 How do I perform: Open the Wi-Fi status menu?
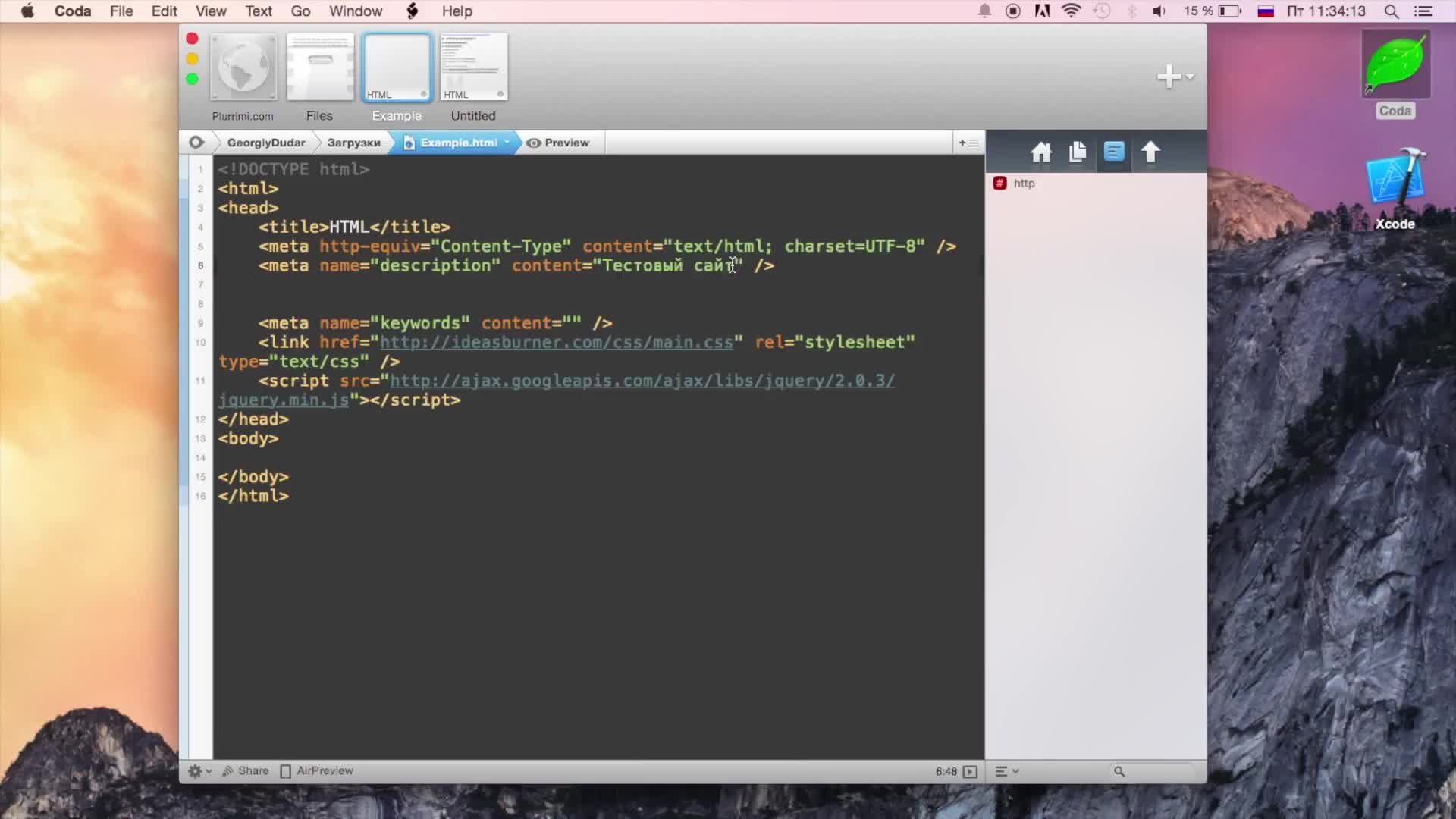[x=1071, y=11]
